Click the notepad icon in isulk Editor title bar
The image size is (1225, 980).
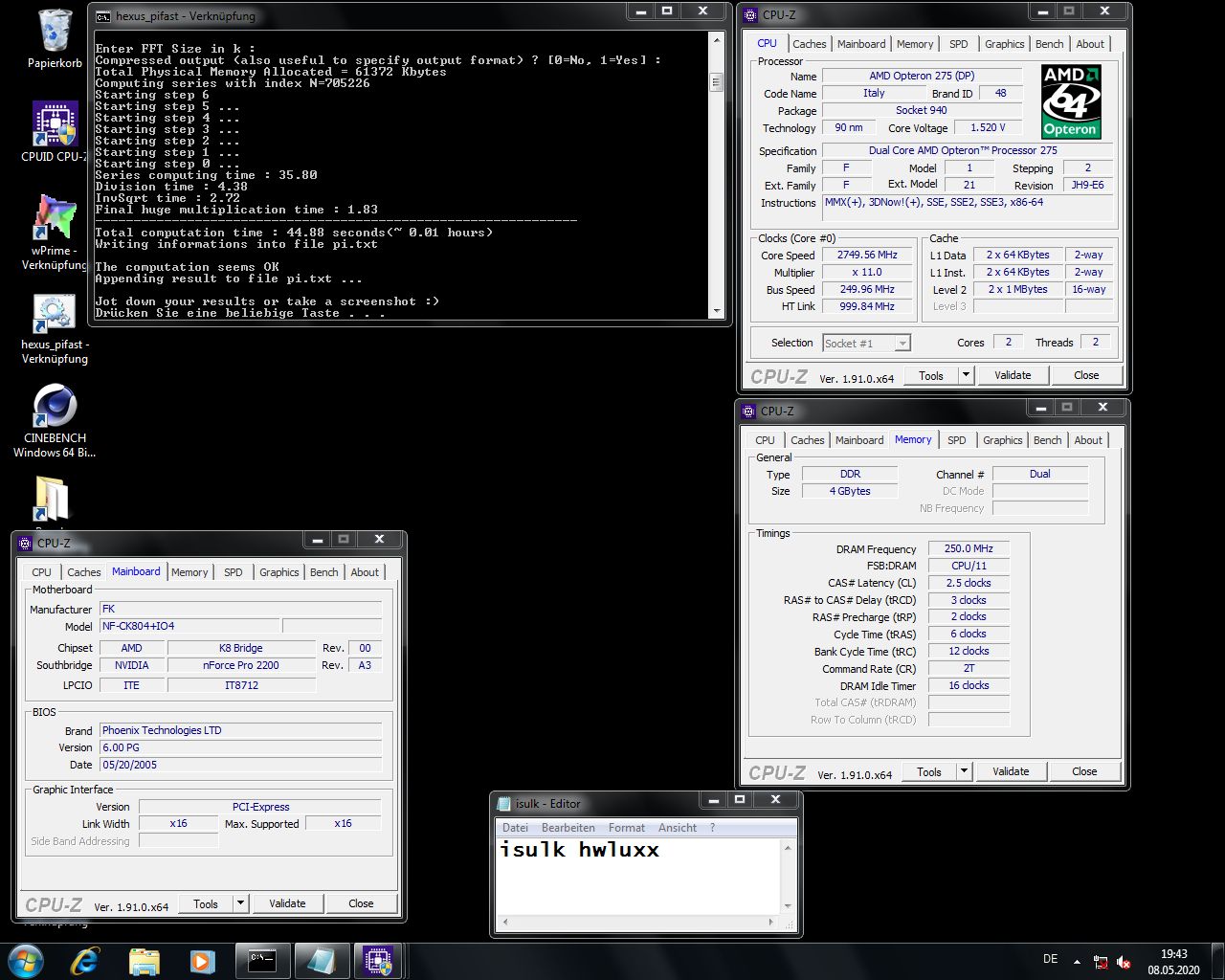503,804
